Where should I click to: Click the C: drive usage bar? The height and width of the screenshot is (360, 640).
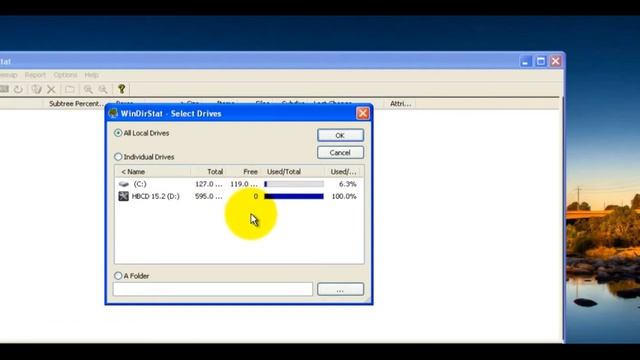click(294, 184)
